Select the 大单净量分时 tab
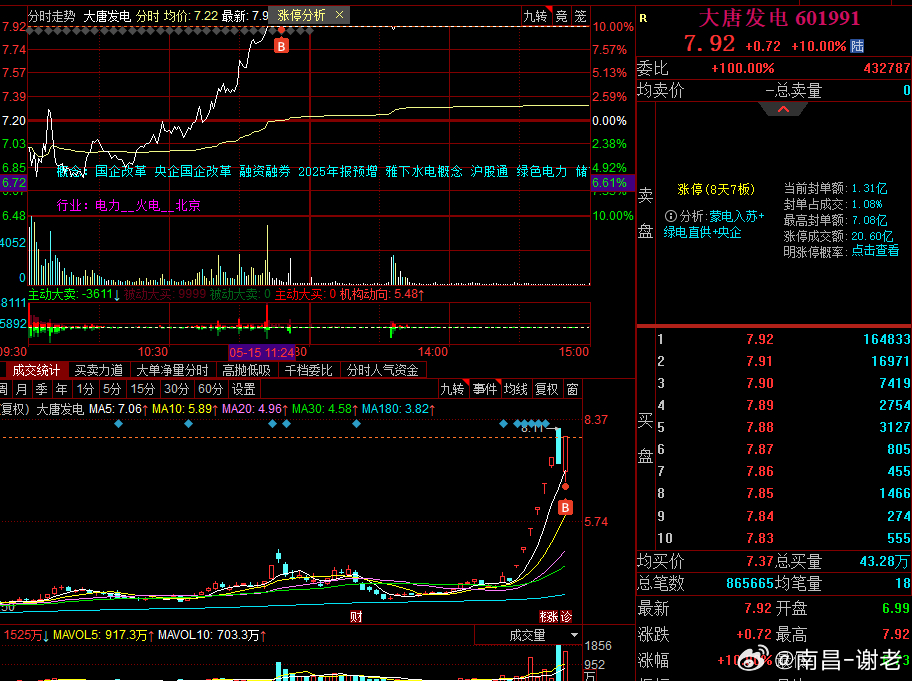Image resolution: width=912 pixels, height=681 pixels. click(172, 370)
